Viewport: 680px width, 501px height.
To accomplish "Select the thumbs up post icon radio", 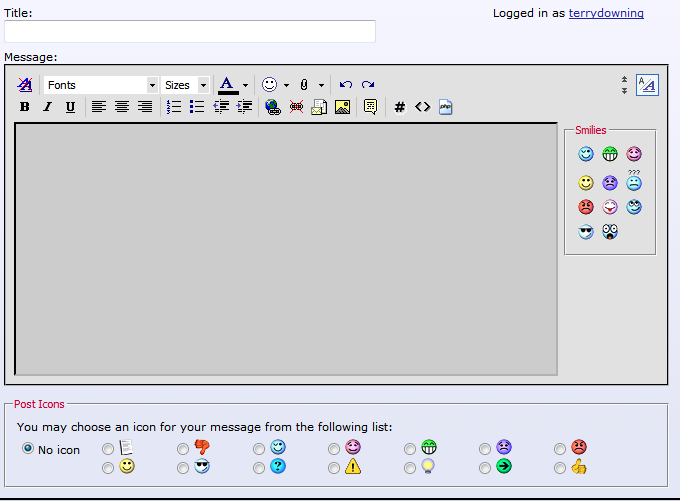I will click(x=560, y=468).
